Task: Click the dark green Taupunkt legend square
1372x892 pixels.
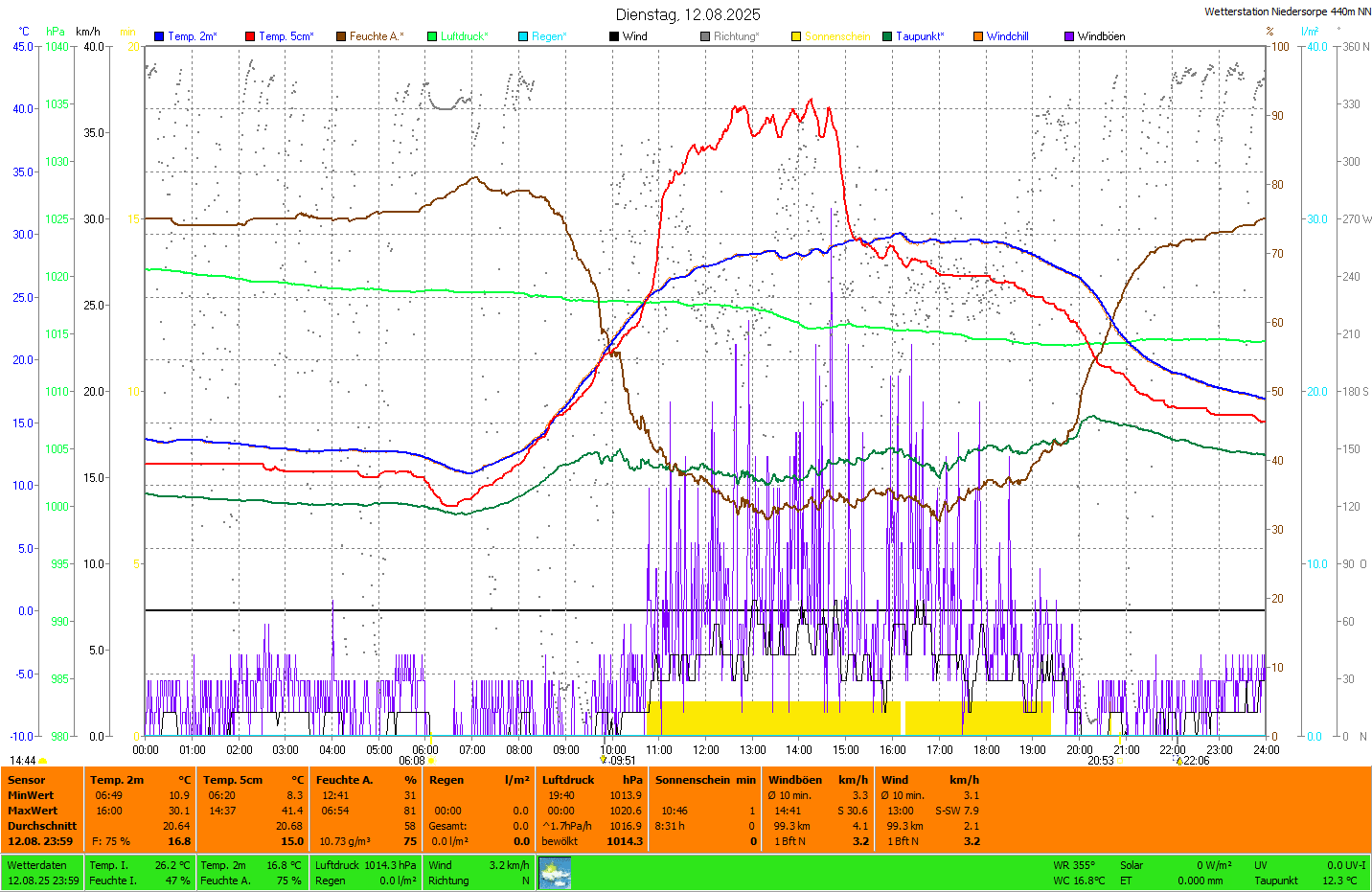Action: click(x=887, y=36)
